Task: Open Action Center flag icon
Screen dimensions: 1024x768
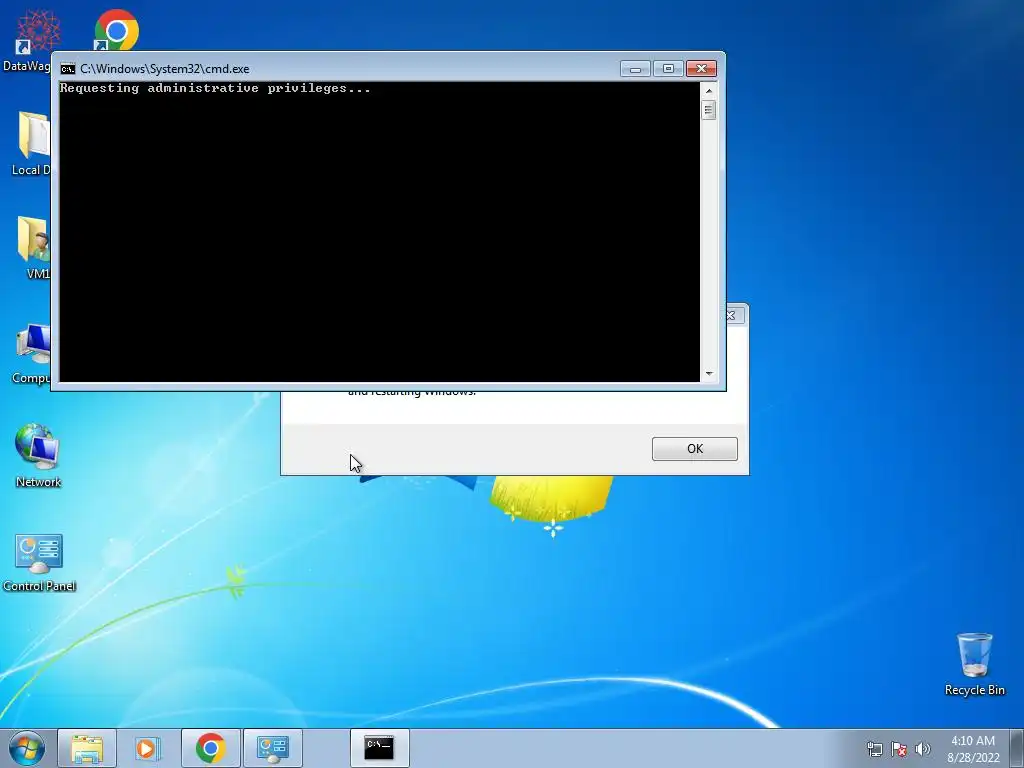Action: (899, 749)
